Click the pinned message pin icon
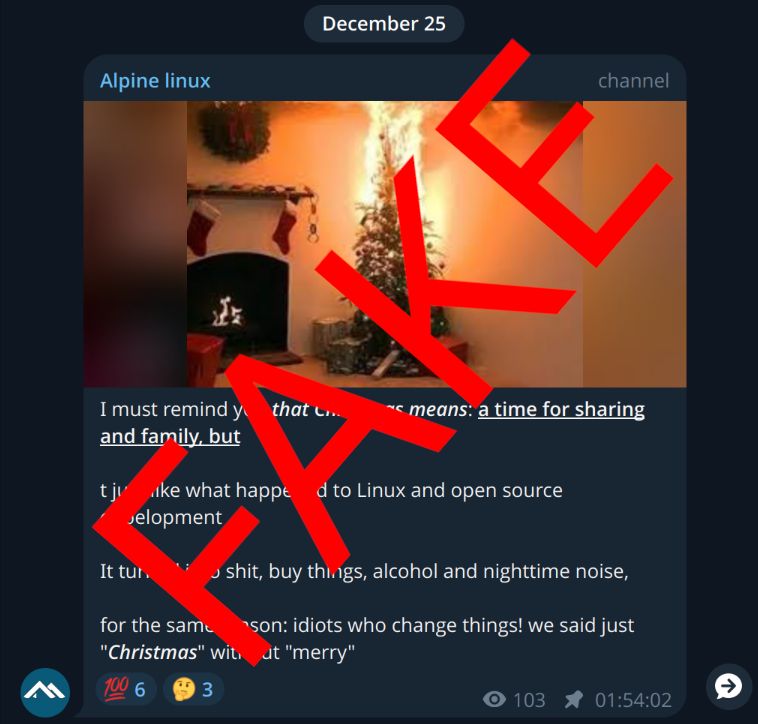This screenshot has height=724, width=758. click(574, 699)
